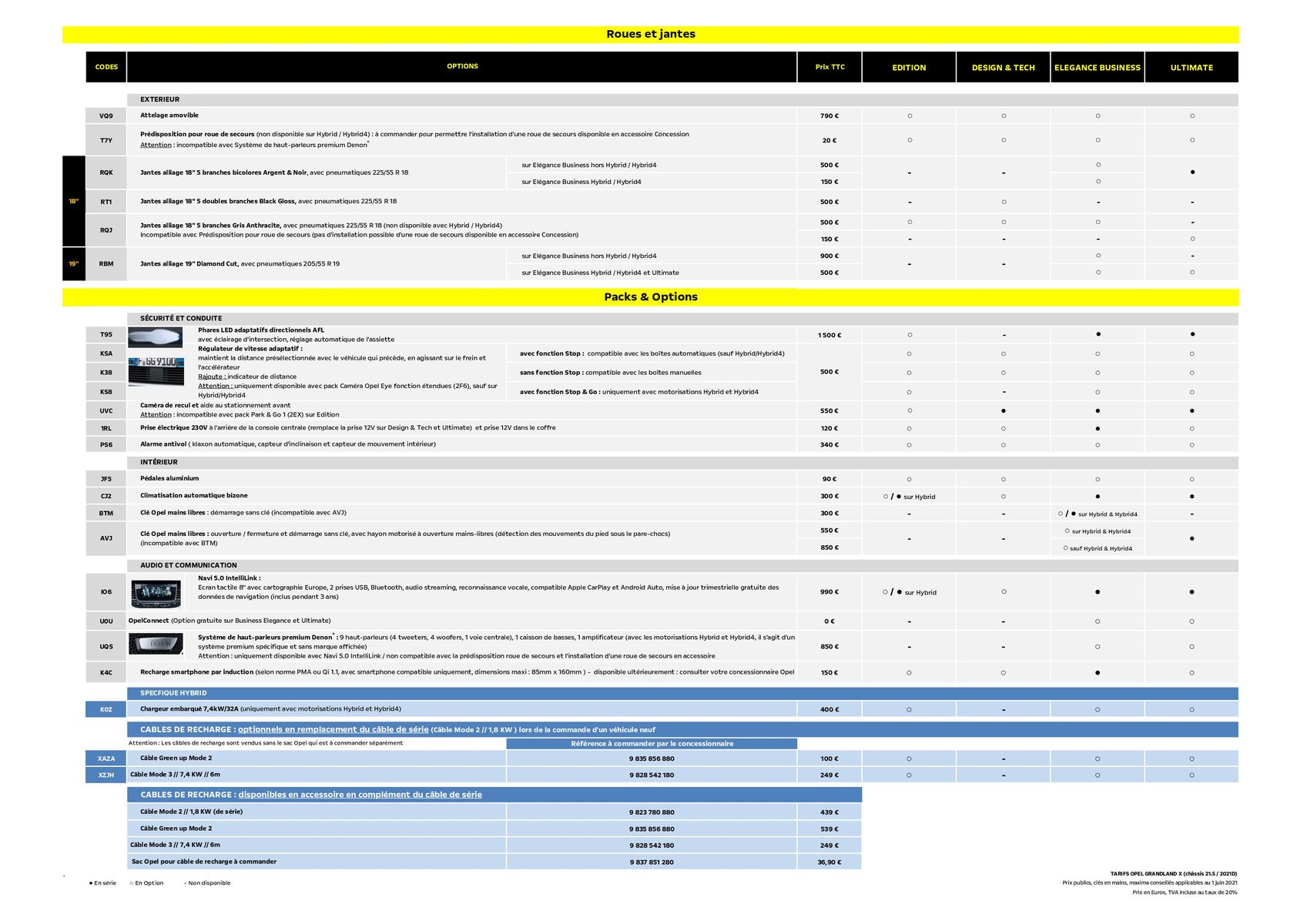Click 'Référence à commander par le concessionnaire' header
This screenshot has width=1307, height=924.
pos(652,744)
